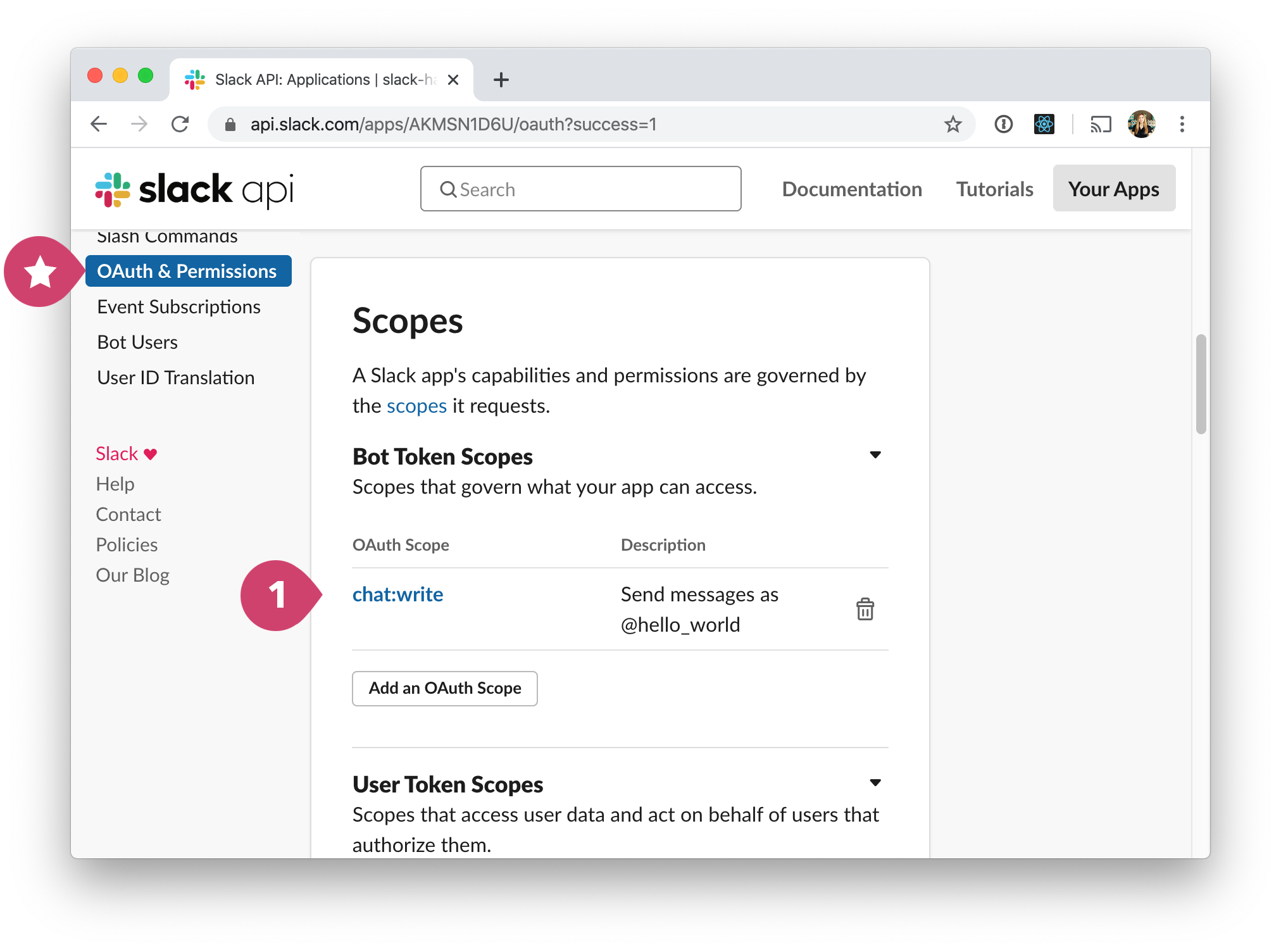This screenshot has height=952, width=1281.
Task: Click the chat:write scope link
Action: click(x=396, y=593)
